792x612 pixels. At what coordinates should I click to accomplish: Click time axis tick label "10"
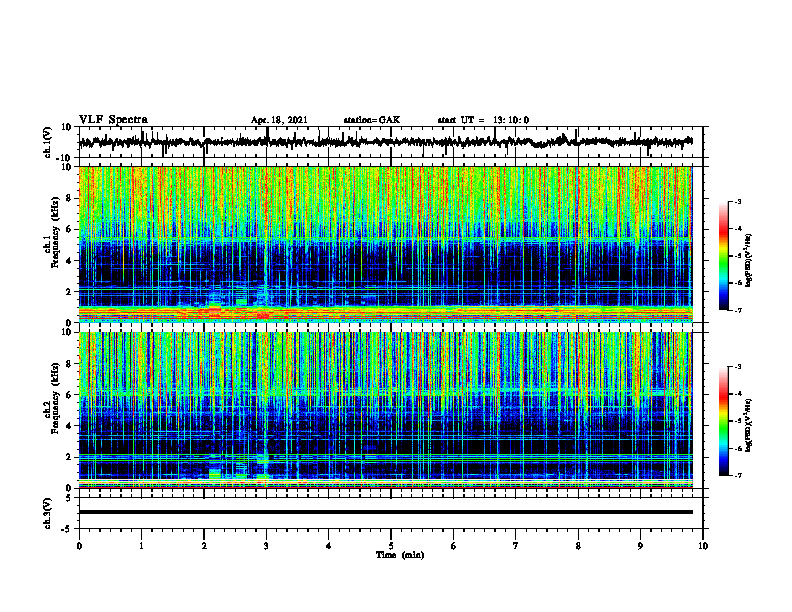tap(703, 546)
